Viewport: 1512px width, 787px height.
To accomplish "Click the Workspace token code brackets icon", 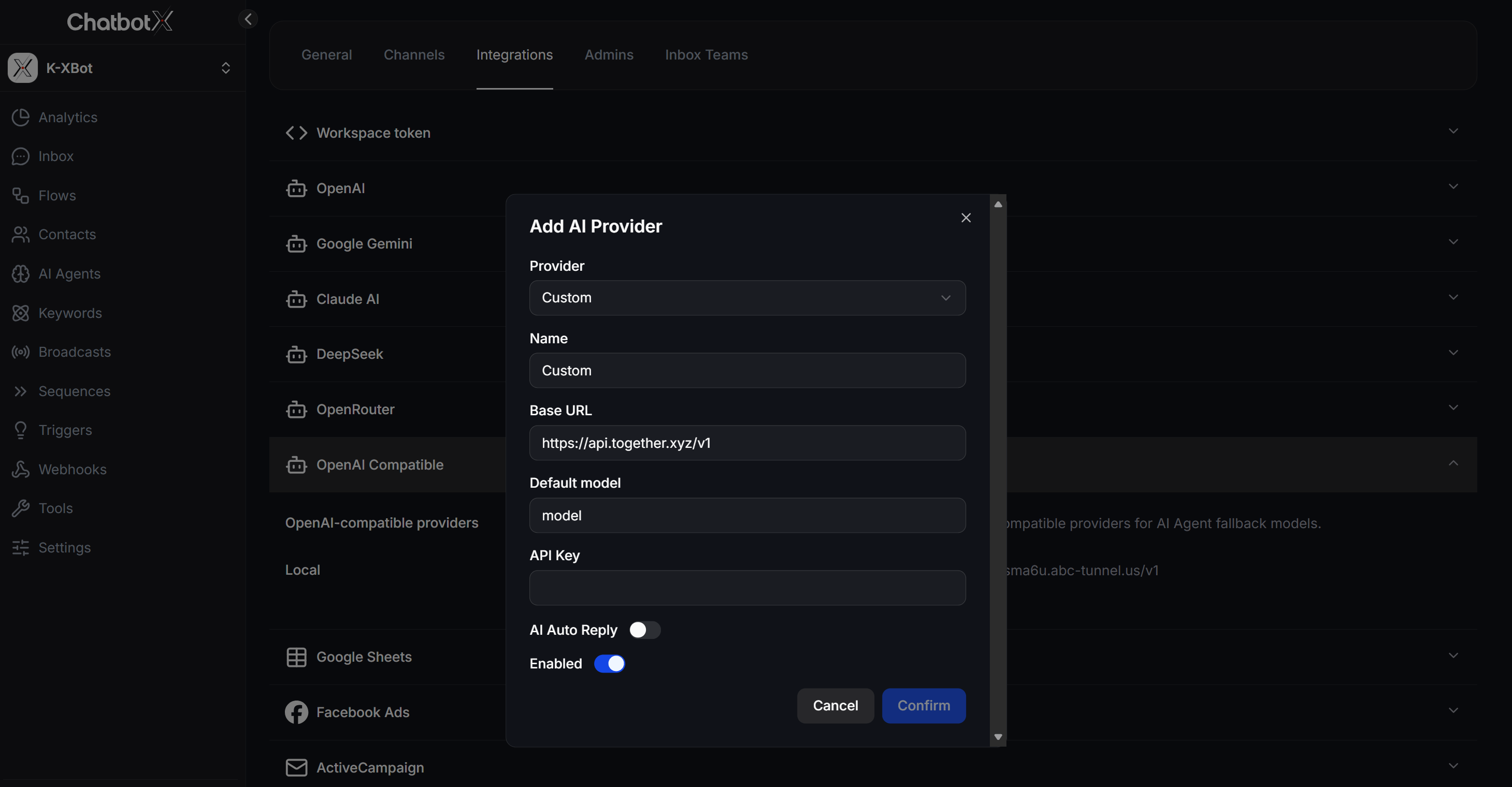I will (296, 133).
